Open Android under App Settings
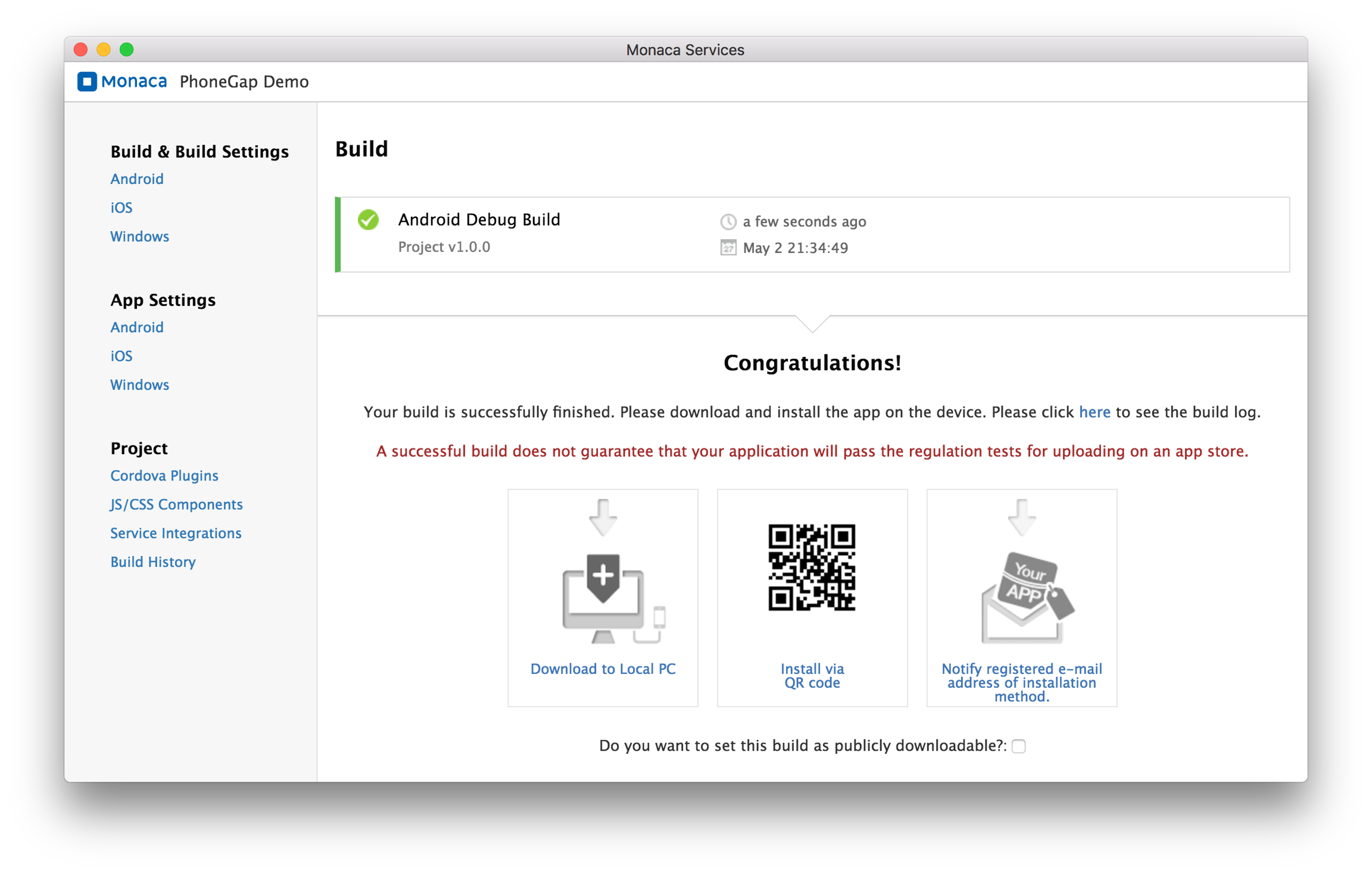 [136, 327]
